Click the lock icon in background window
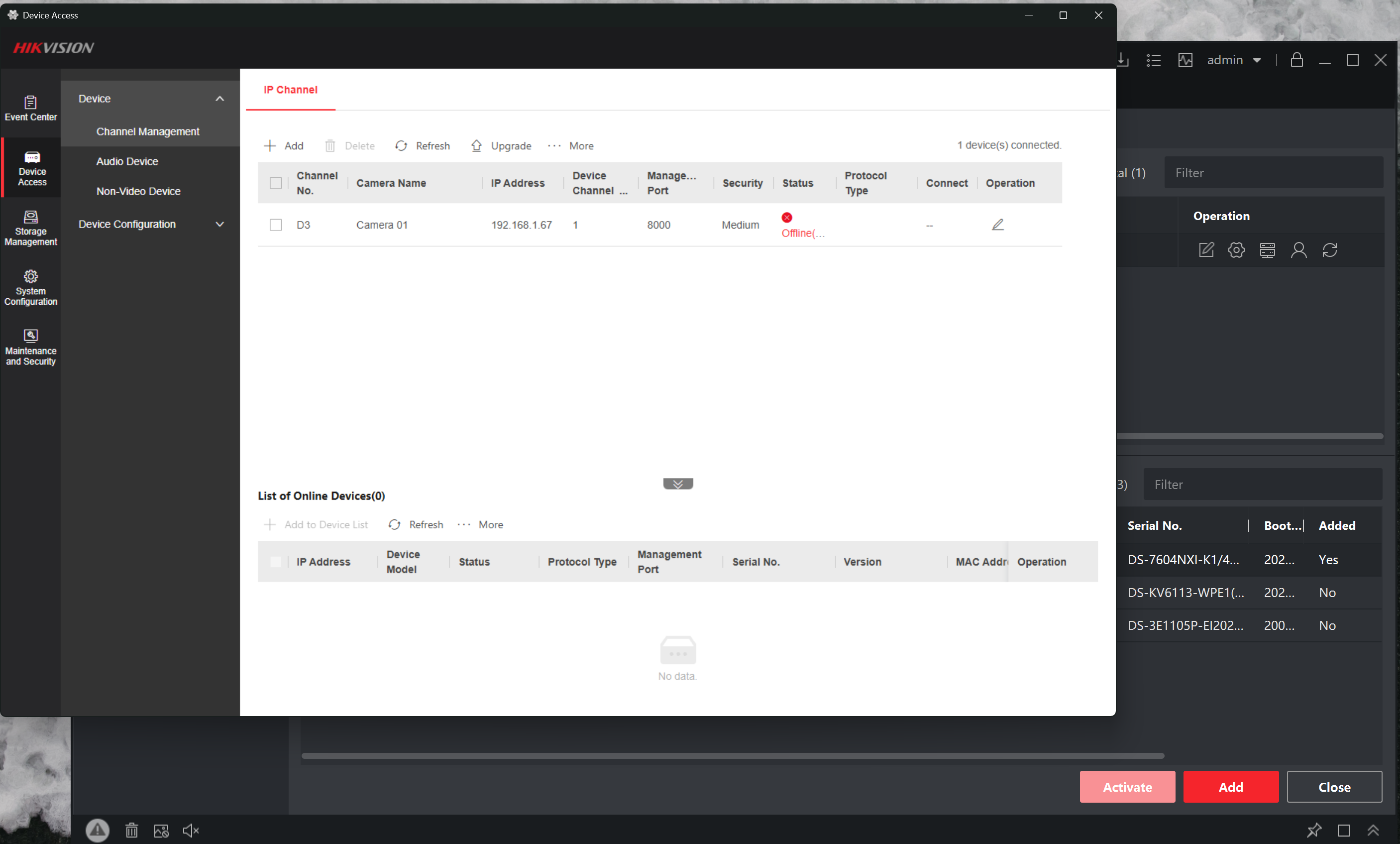Viewport: 1400px width, 844px height. [x=1296, y=60]
